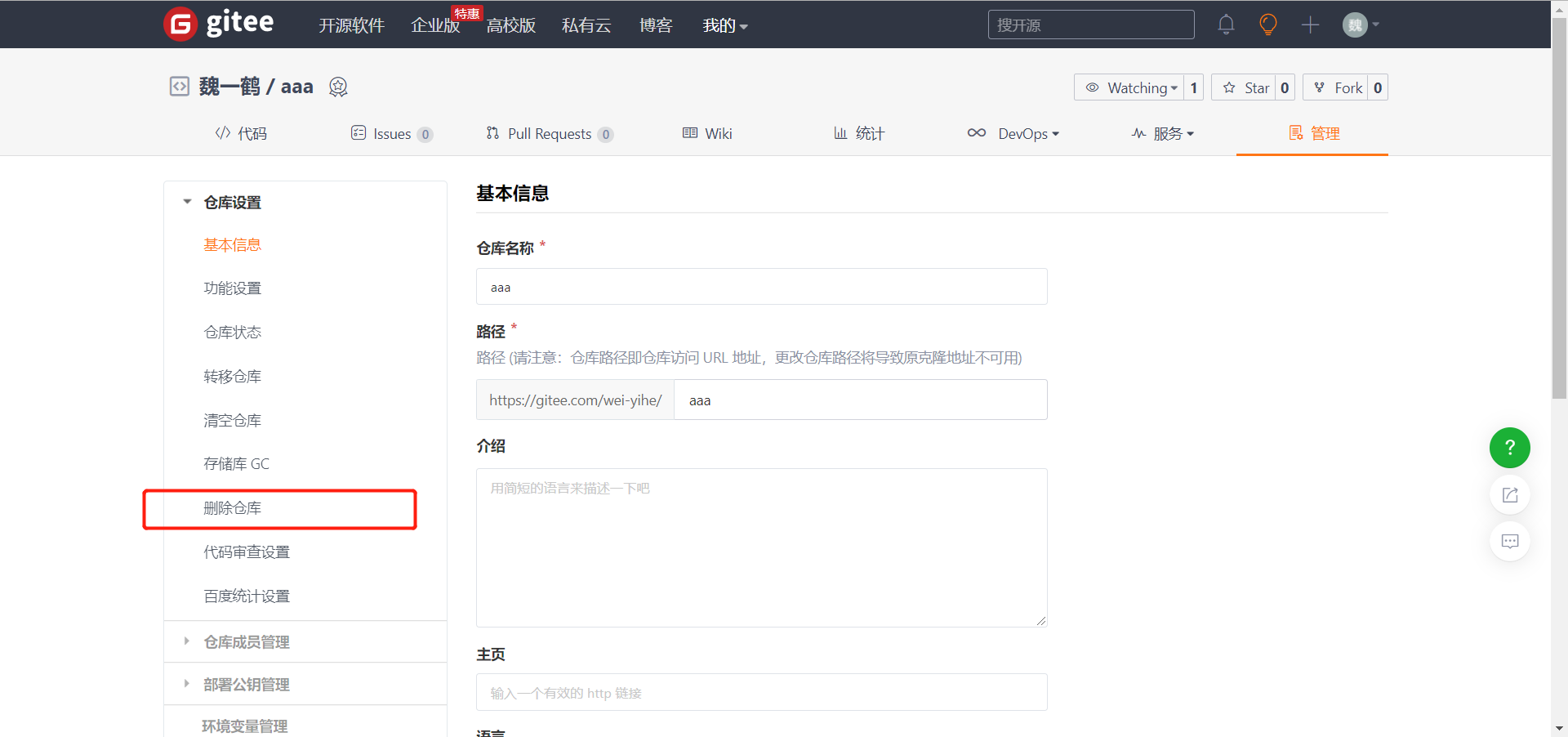Select 代码审查设置 in the sidebar
Viewport: 1568px width, 737px height.
click(247, 552)
